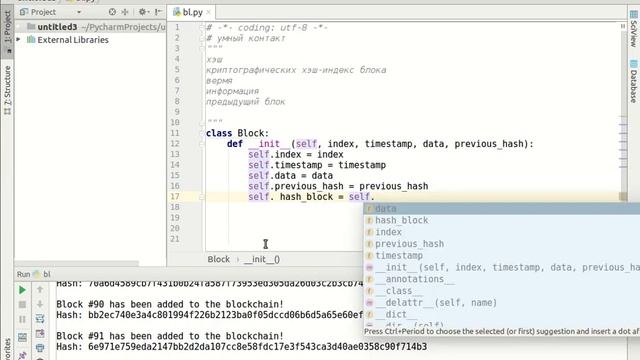Choose 'hash_block' completion suggestion
The width and height of the screenshot is (640, 360).
(x=502, y=220)
